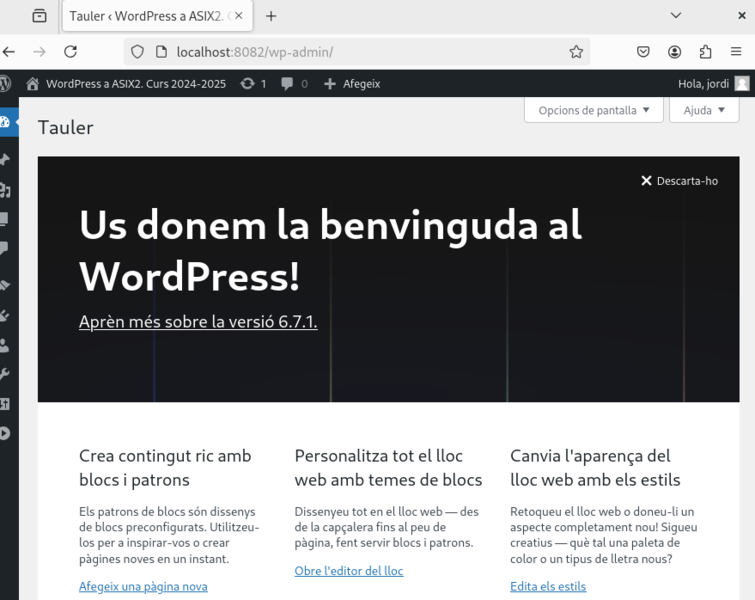
Task: Open the tracking protection shield
Action: pyautogui.click(x=137, y=52)
